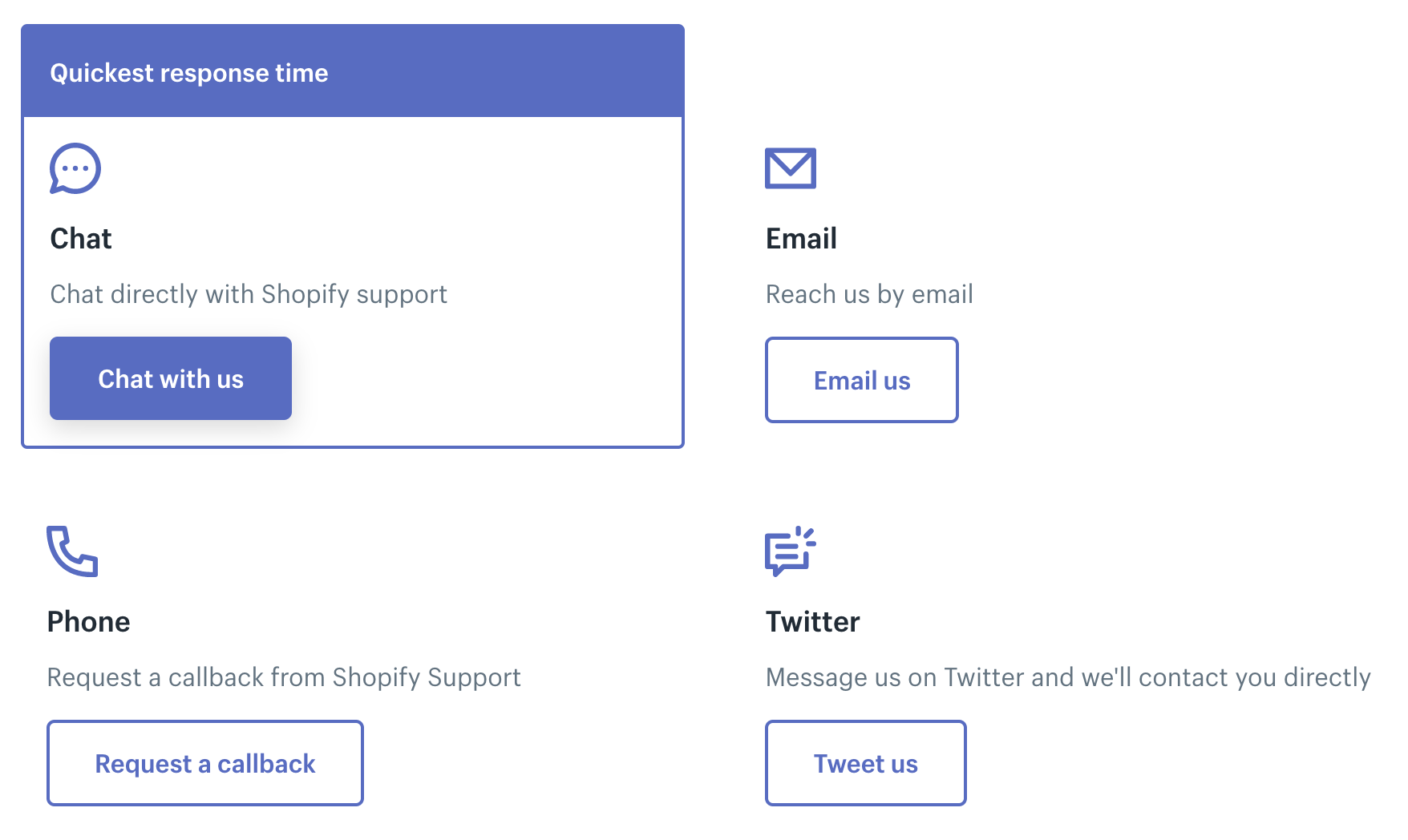The width and height of the screenshot is (1408, 840).
Task: Click the blank white area inside the Chat card
Action: [x=497, y=377]
